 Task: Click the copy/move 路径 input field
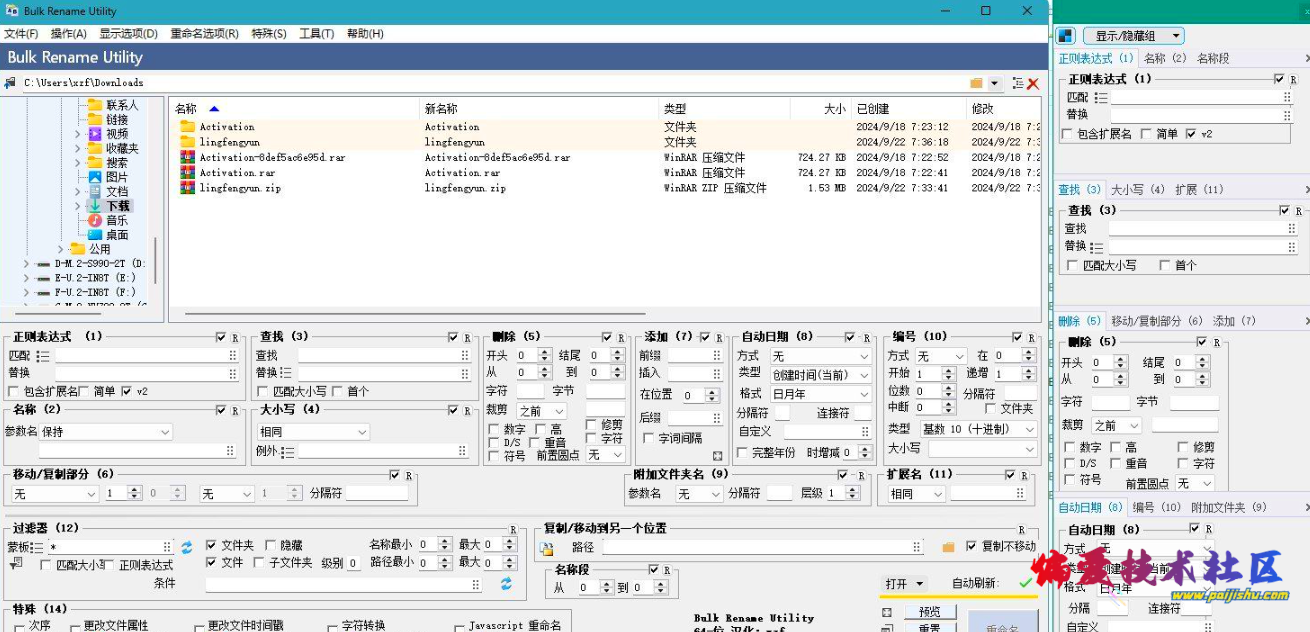[762, 547]
